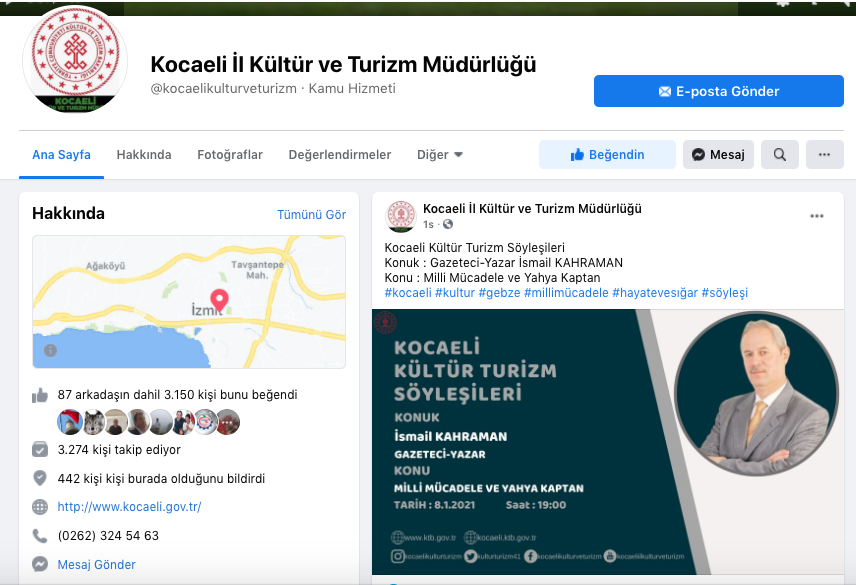Click Tümünü Gör link
The image size is (856, 585).
311,215
